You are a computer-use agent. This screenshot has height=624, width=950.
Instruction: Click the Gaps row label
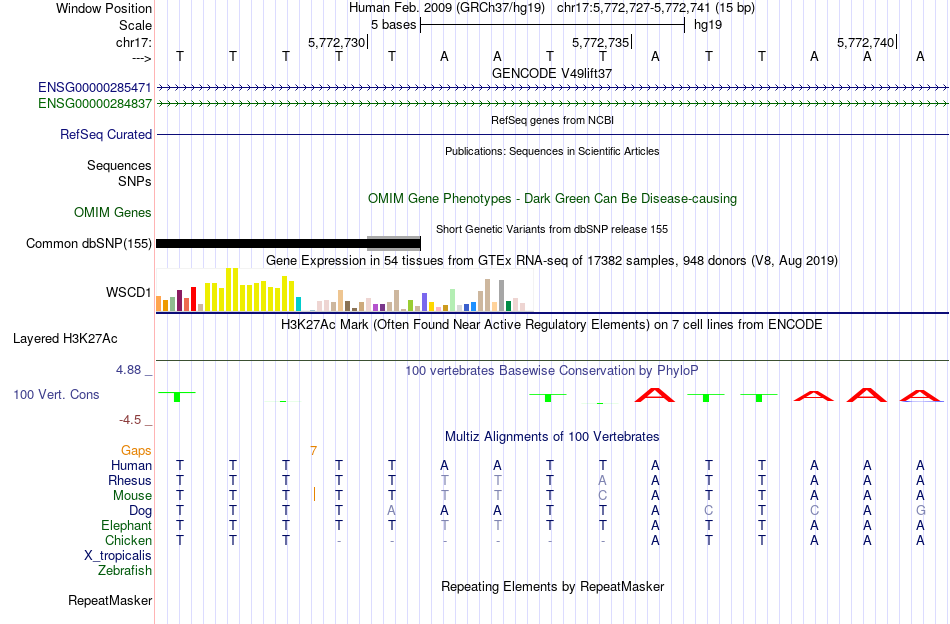136,450
